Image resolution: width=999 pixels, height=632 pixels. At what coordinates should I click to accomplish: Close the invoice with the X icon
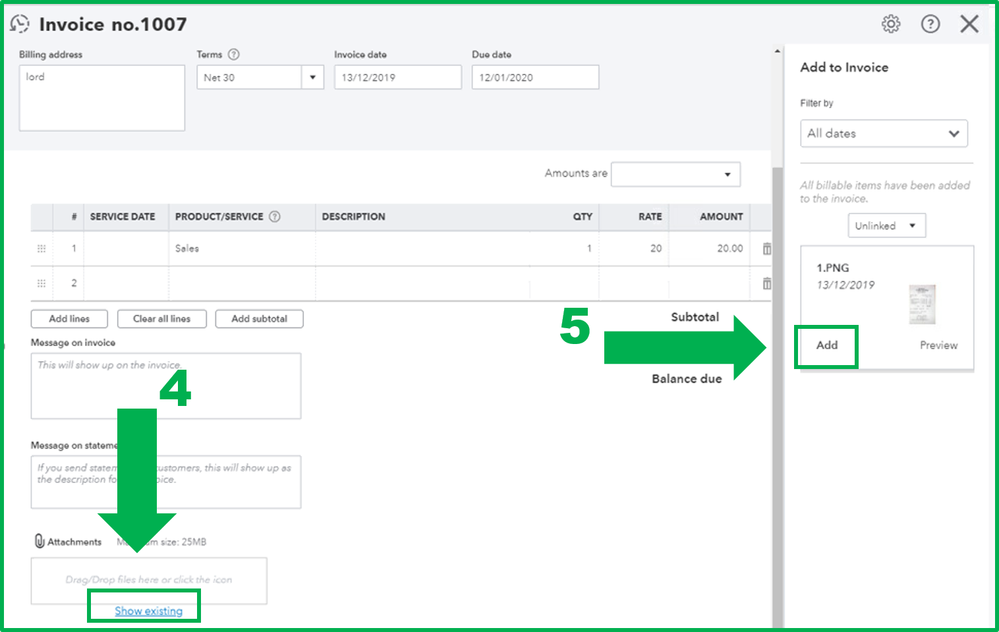[970, 24]
